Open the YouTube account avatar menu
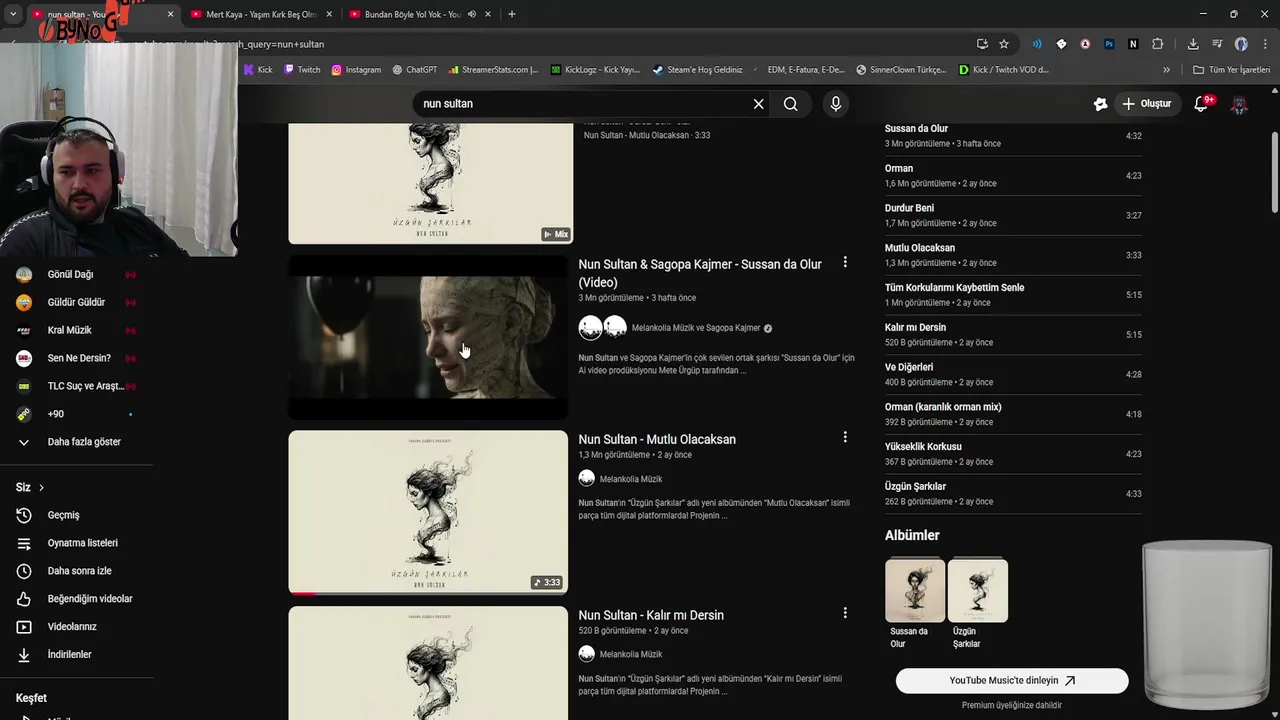Screen dimensions: 1280x720 click(x=1239, y=104)
